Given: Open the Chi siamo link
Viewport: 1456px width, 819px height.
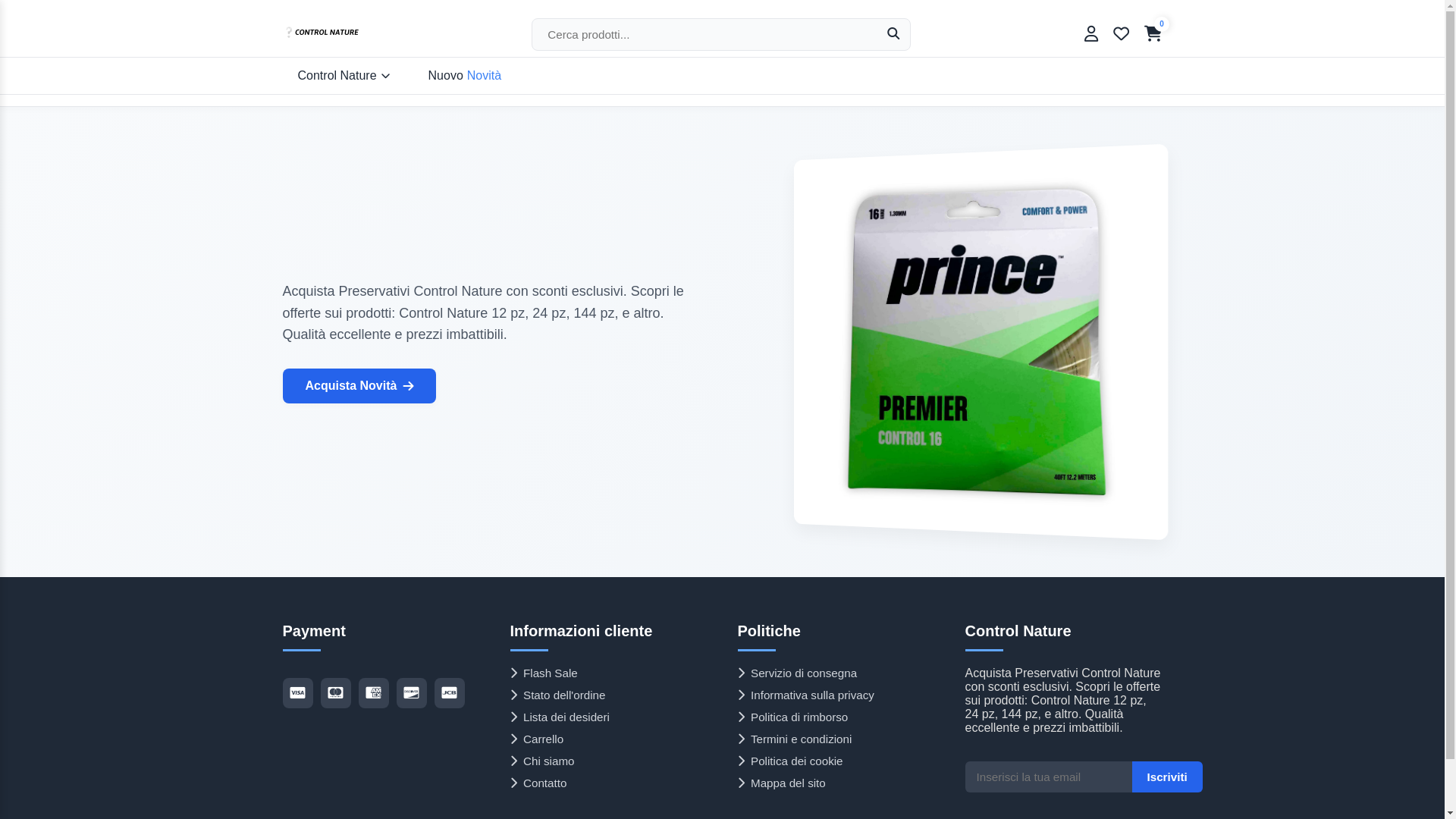Looking at the screenshot, I should click(548, 761).
